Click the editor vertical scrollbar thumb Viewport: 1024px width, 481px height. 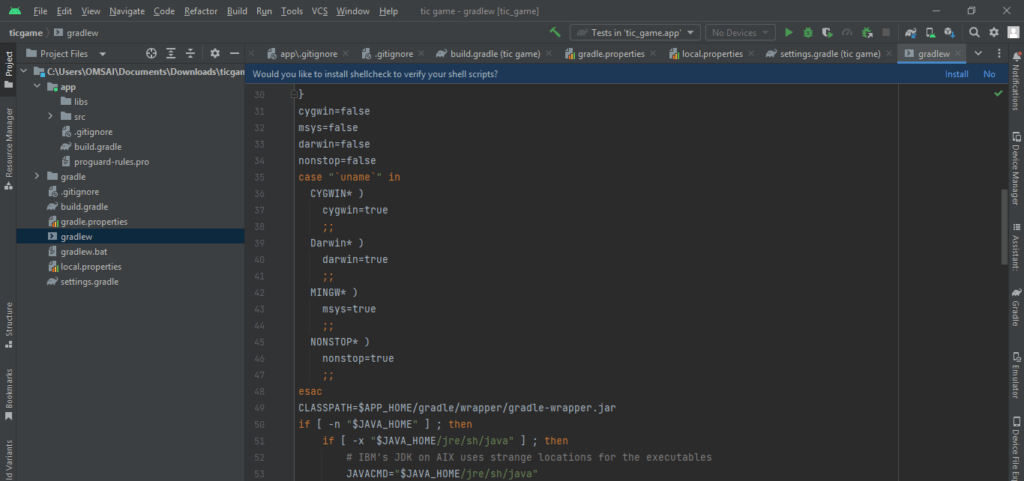click(x=1004, y=225)
